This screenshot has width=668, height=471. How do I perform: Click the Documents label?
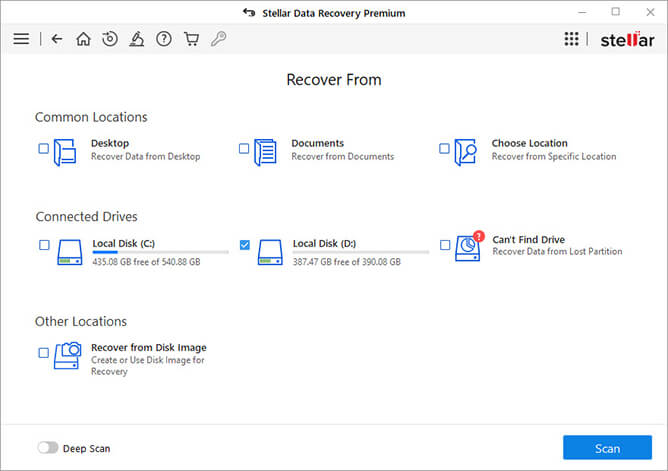[317, 143]
